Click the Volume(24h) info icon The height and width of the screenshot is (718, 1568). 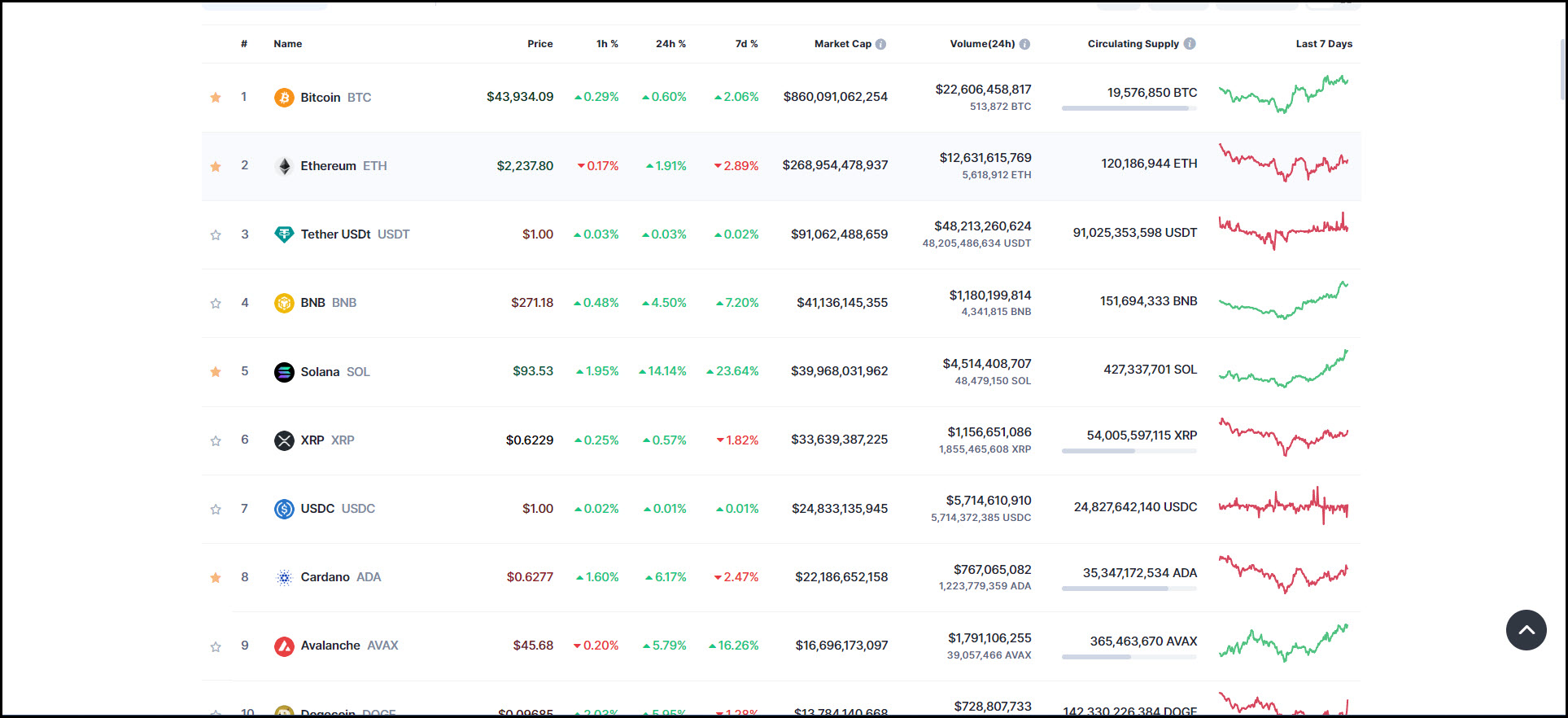[1024, 44]
